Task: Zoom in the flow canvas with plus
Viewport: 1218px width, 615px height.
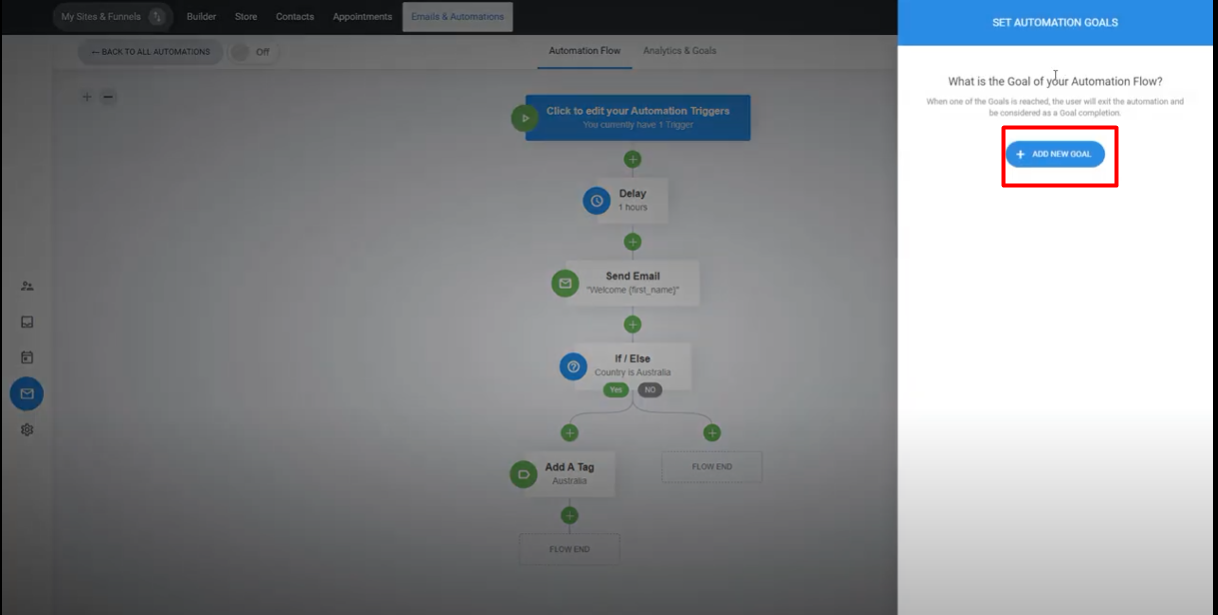Action: coord(87,97)
